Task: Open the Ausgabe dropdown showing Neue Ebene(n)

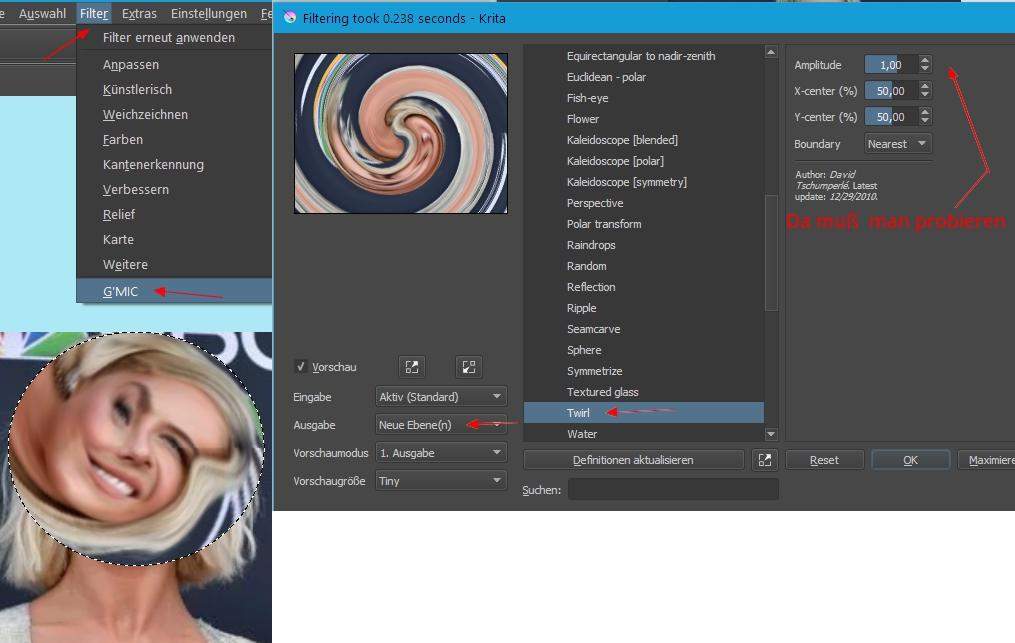Action: (440, 424)
